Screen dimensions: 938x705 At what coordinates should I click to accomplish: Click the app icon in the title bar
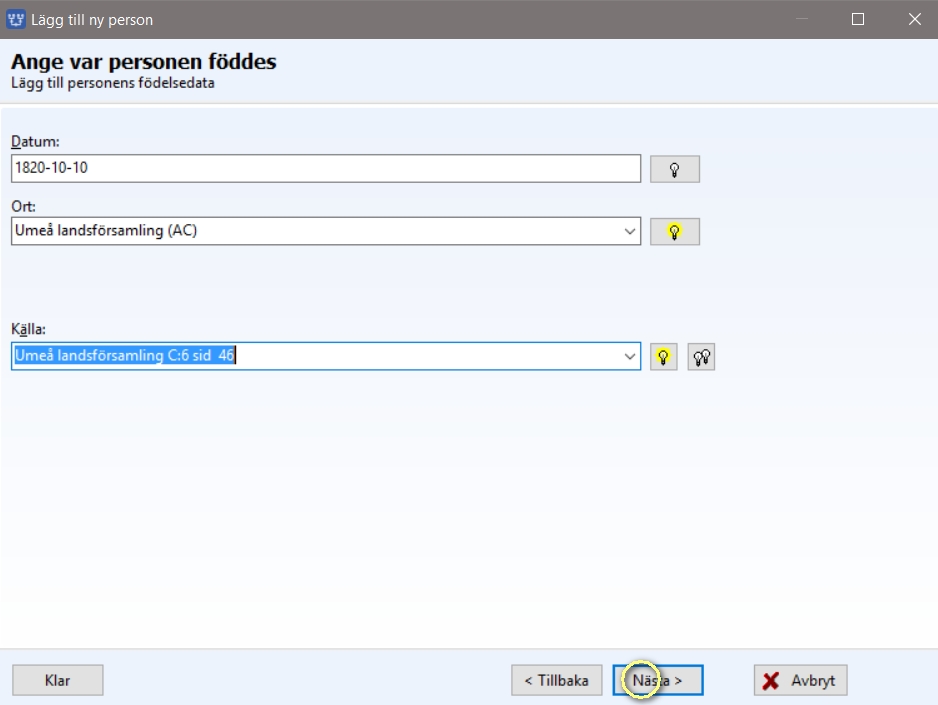coord(16,19)
